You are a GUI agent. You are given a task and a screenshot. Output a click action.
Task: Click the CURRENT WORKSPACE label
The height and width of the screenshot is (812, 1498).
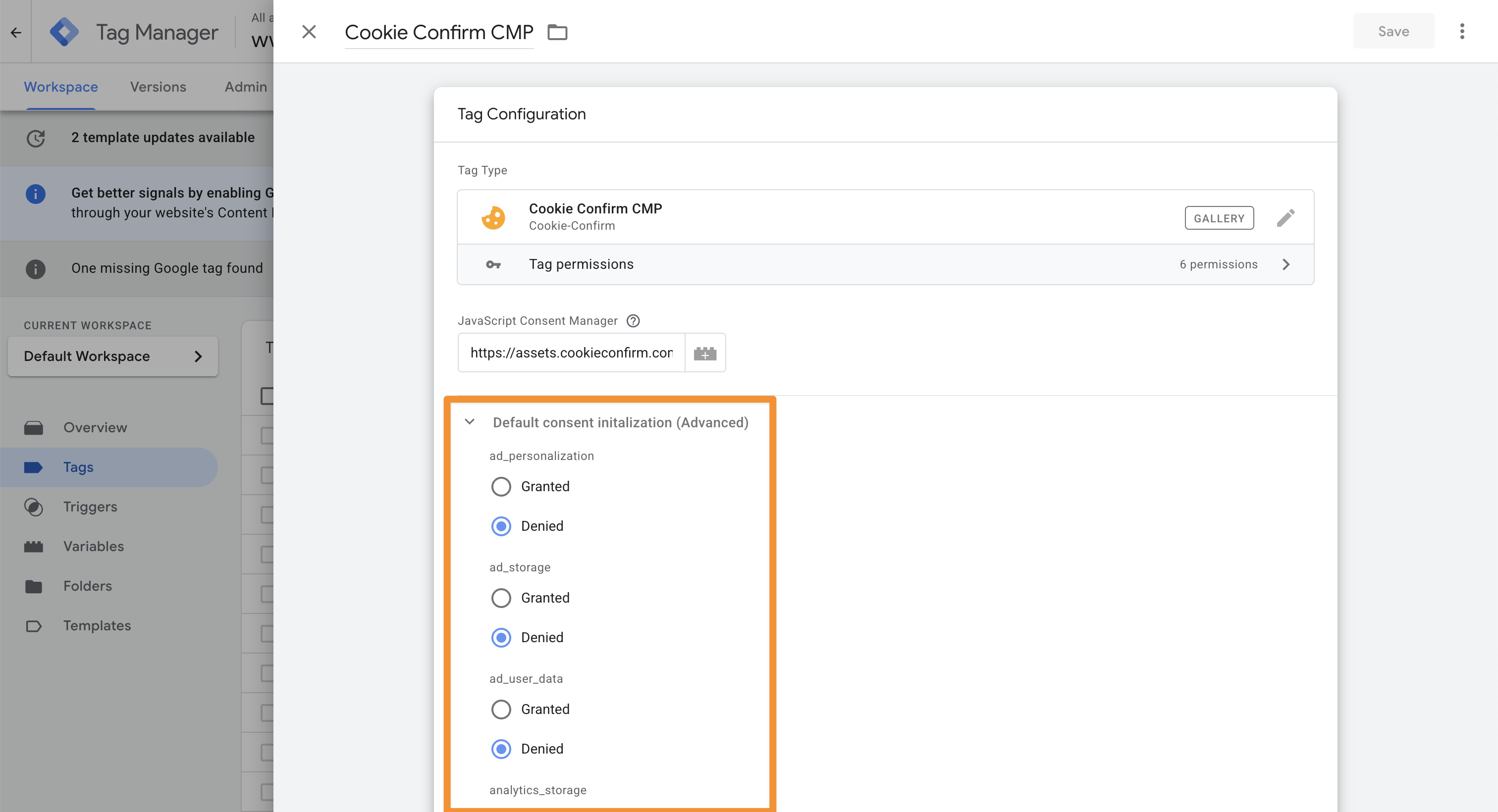coord(88,325)
